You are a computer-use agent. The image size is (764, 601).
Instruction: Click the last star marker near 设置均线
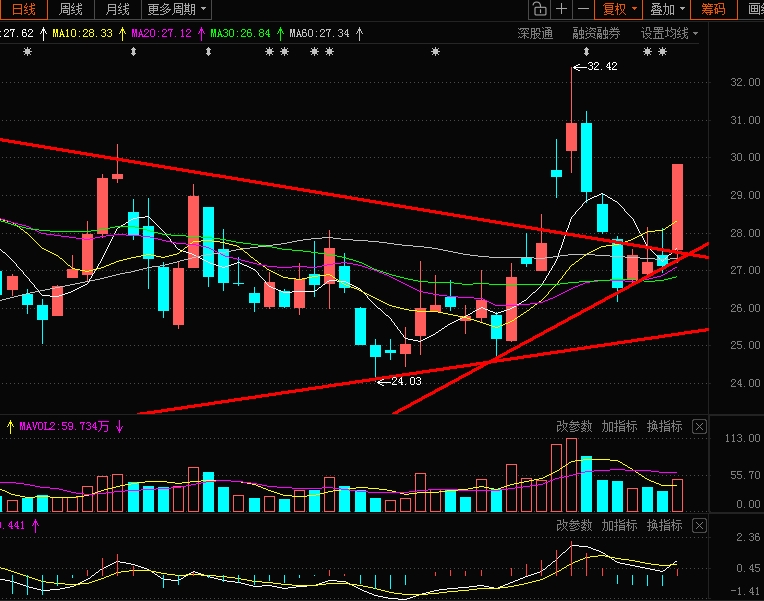point(663,51)
